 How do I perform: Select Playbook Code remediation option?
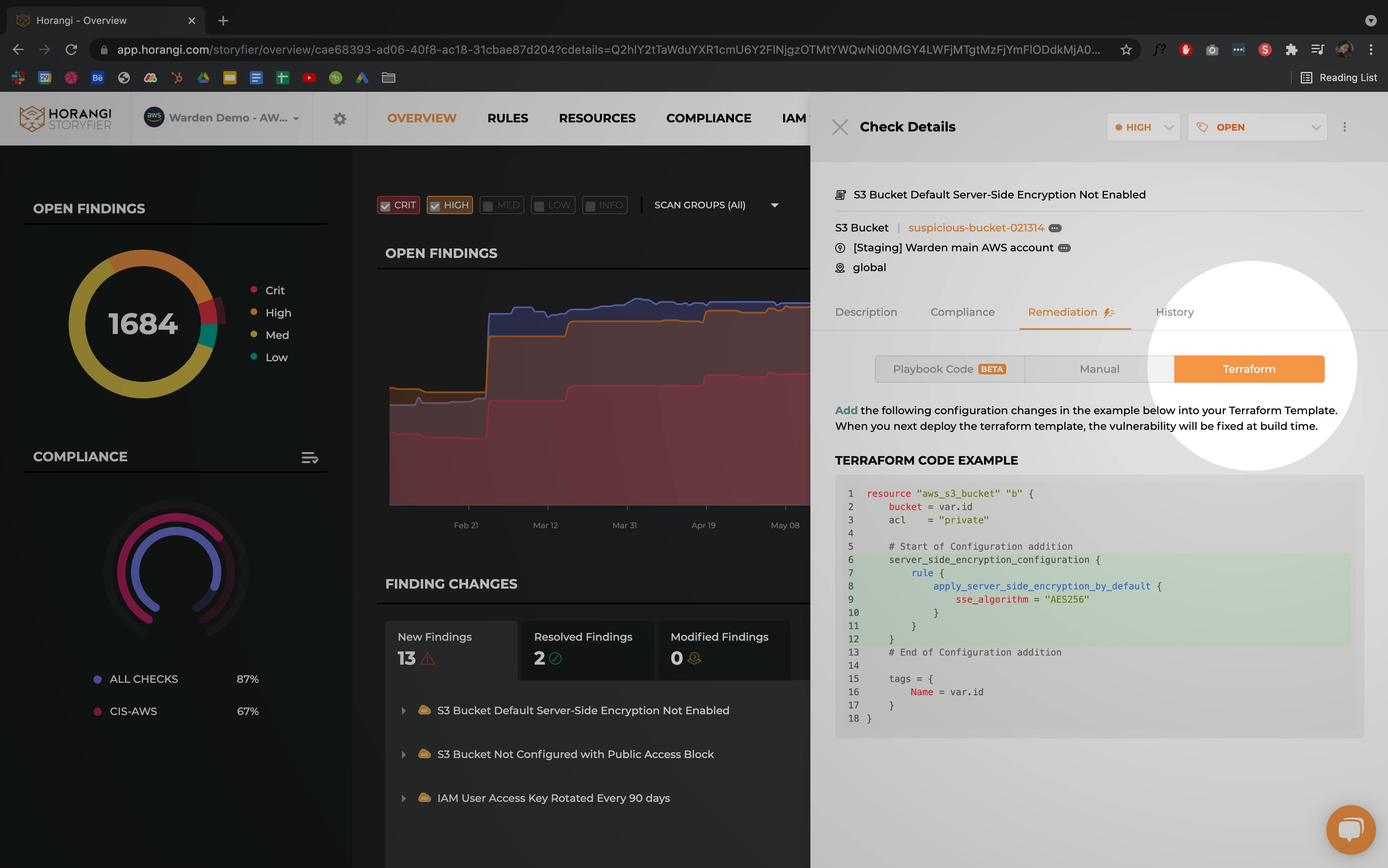click(x=950, y=369)
